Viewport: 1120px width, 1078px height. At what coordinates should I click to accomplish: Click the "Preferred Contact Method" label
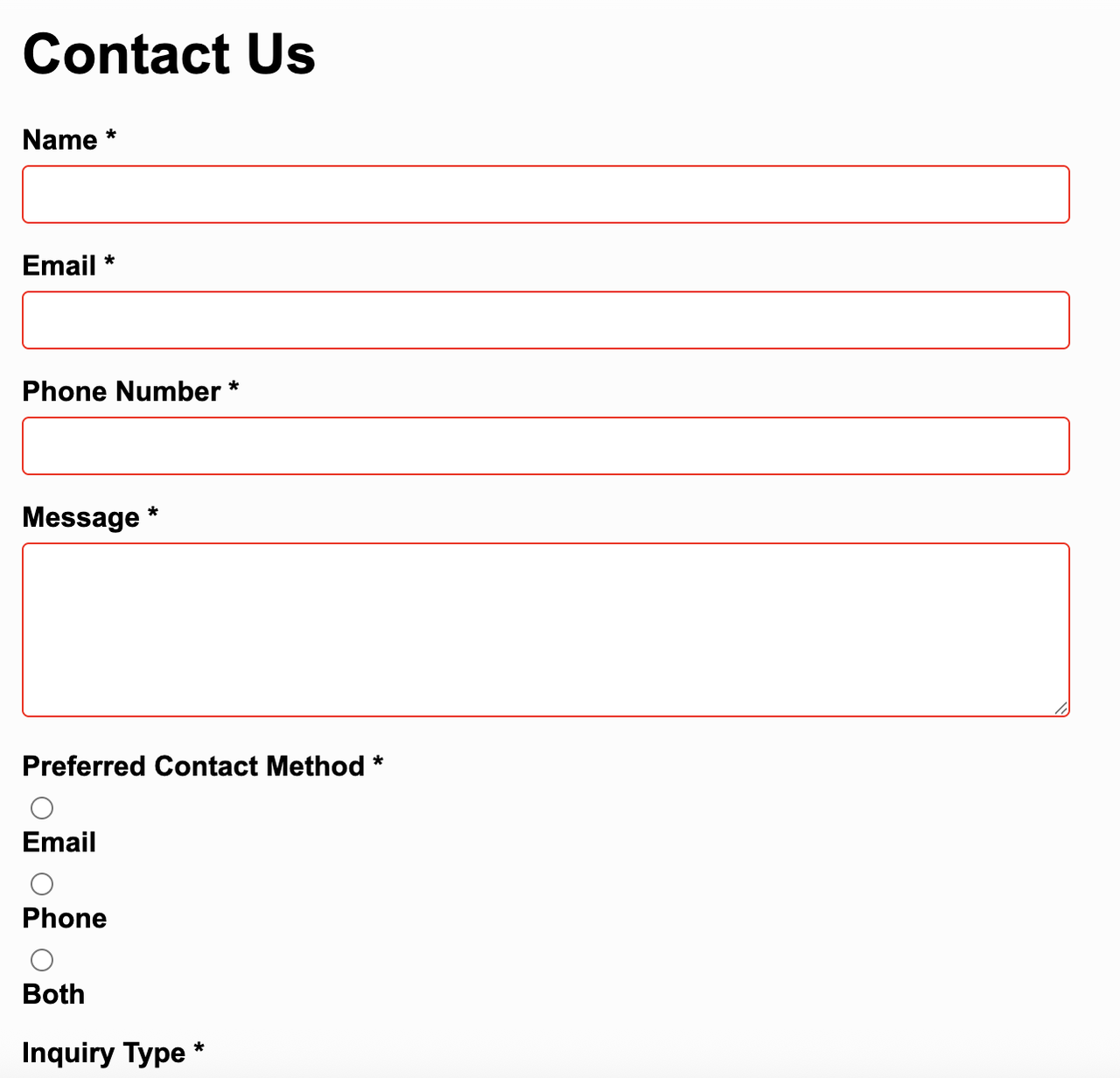pos(193,766)
